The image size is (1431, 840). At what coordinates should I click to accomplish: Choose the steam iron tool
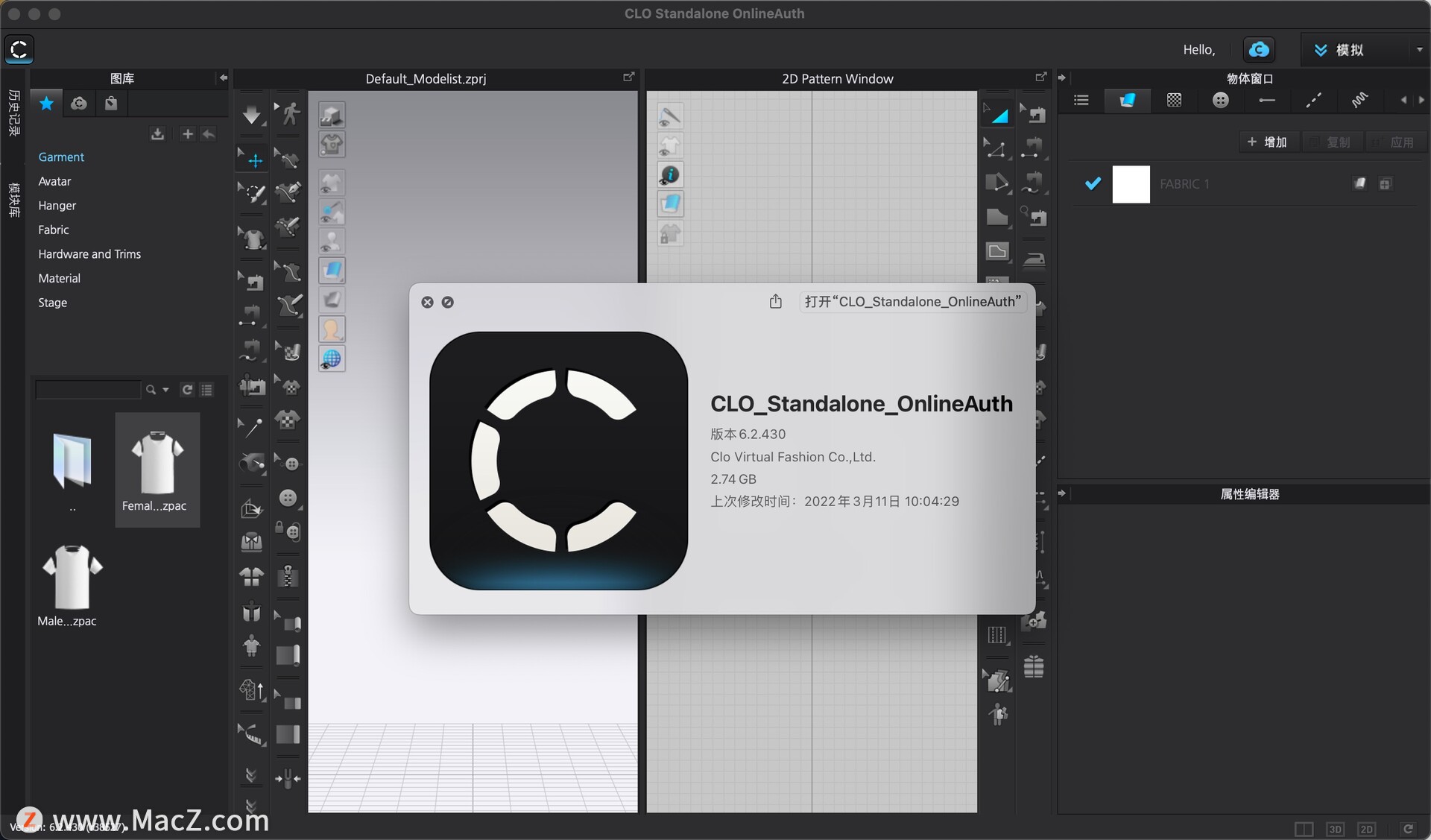coord(1034,259)
